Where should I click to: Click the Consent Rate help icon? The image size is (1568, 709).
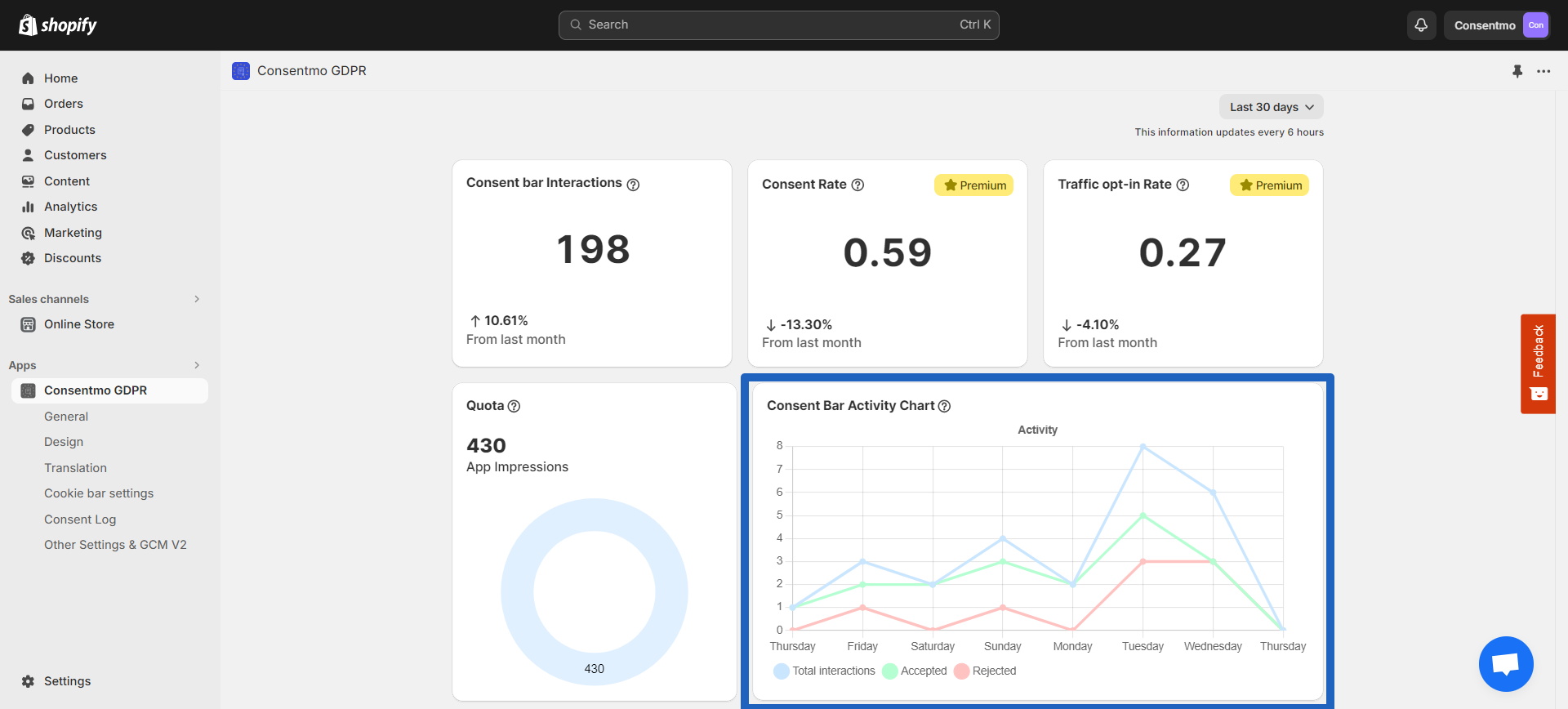[x=857, y=185]
